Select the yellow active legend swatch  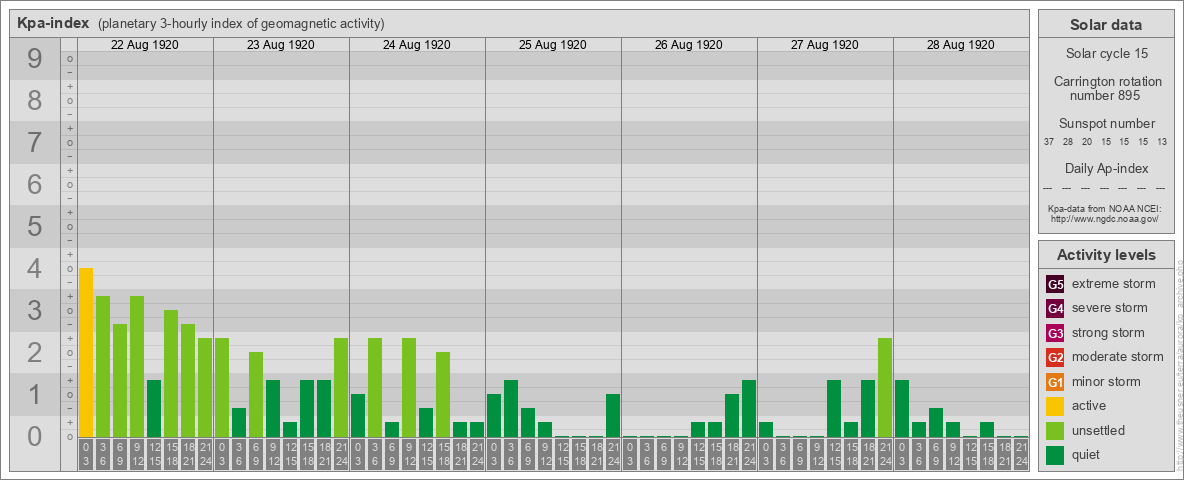(1055, 406)
